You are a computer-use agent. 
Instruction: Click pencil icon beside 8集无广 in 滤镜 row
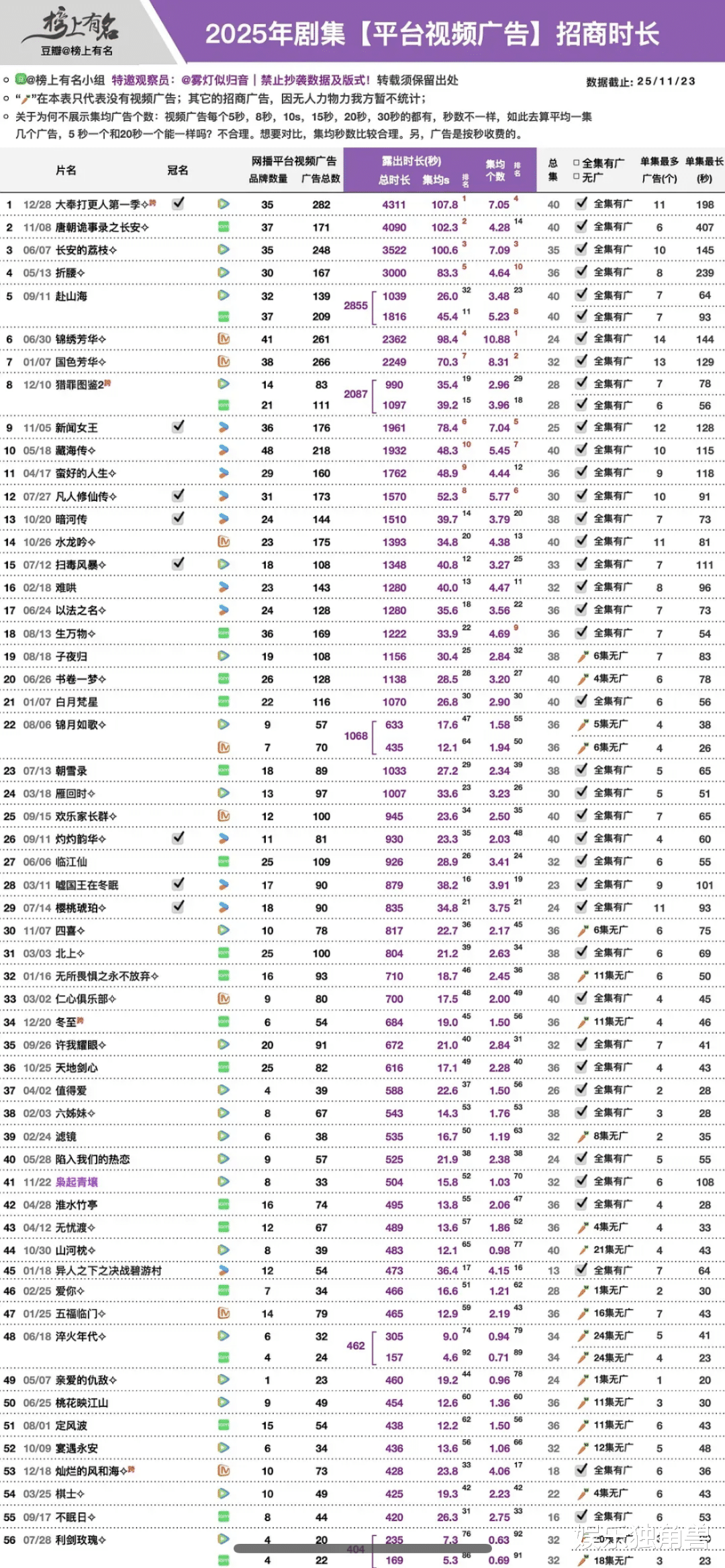(x=582, y=1136)
